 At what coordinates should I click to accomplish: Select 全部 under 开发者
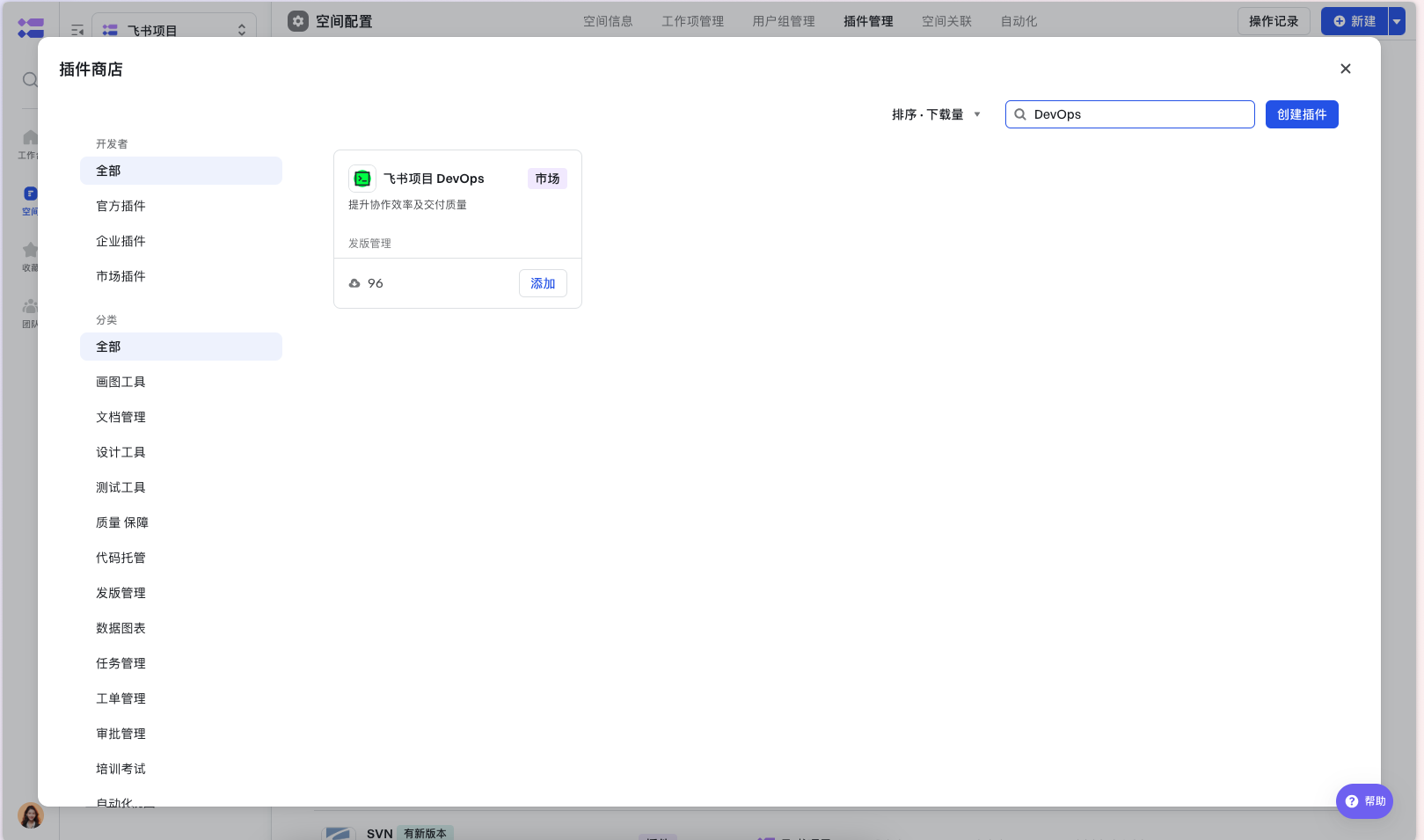point(181,171)
